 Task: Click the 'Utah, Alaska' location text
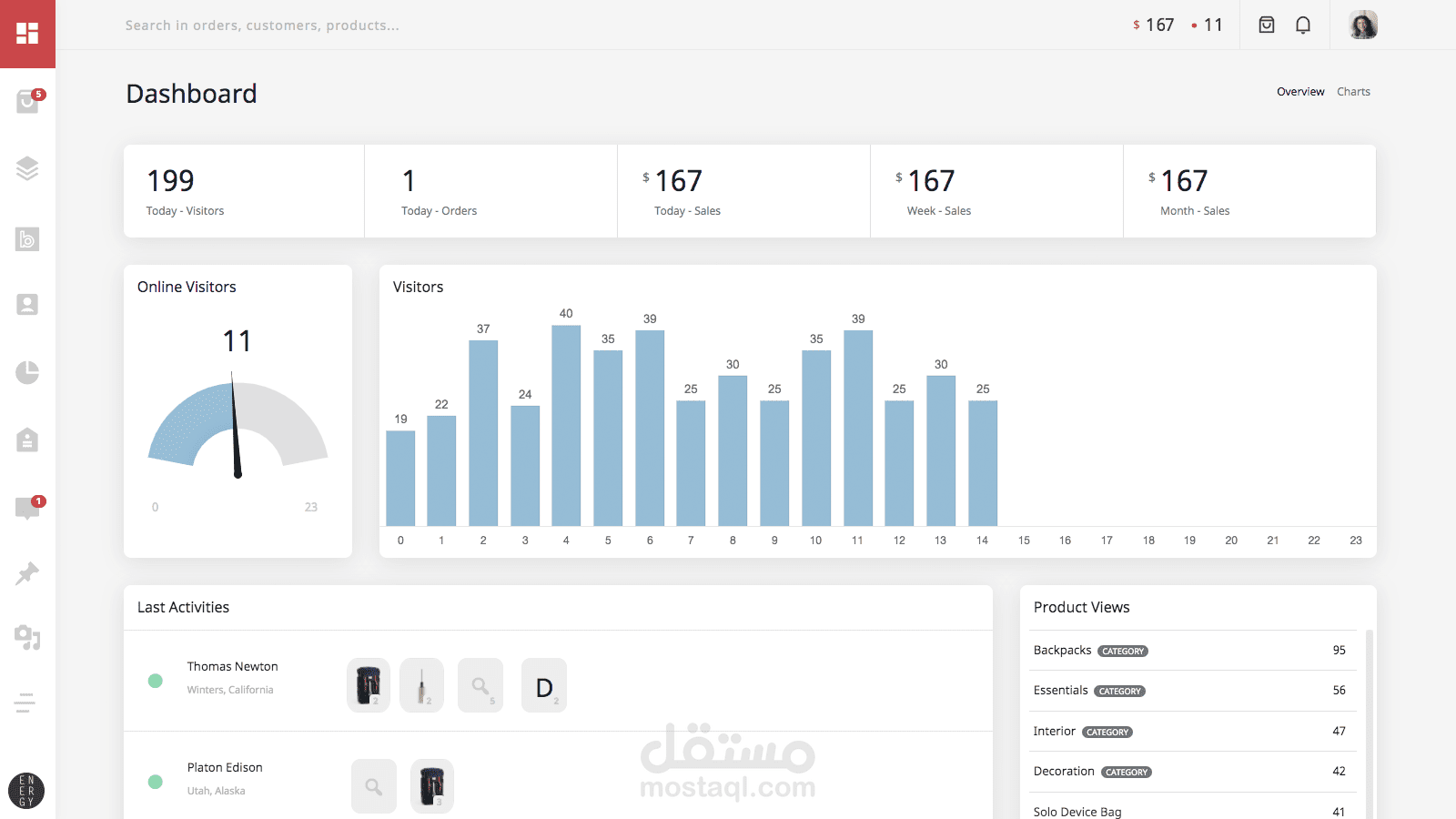pos(216,791)
